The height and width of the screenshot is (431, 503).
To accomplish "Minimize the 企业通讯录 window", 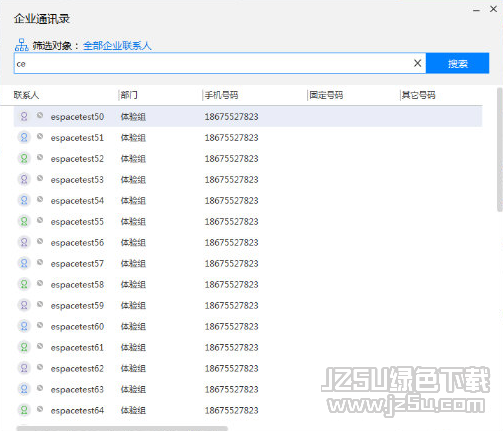I will [x=476, y=10].
